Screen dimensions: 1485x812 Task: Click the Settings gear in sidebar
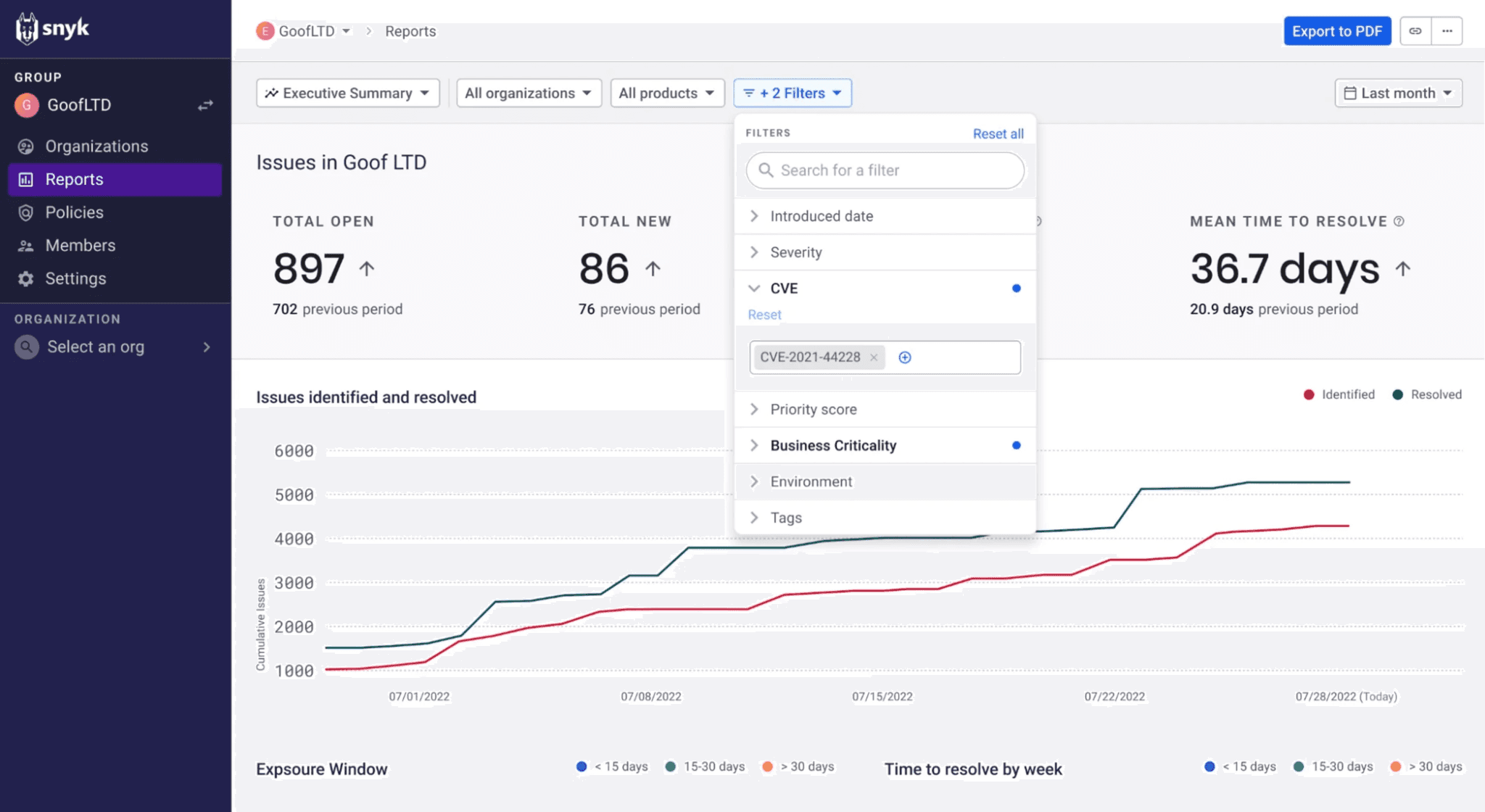[x=26, y=278]
